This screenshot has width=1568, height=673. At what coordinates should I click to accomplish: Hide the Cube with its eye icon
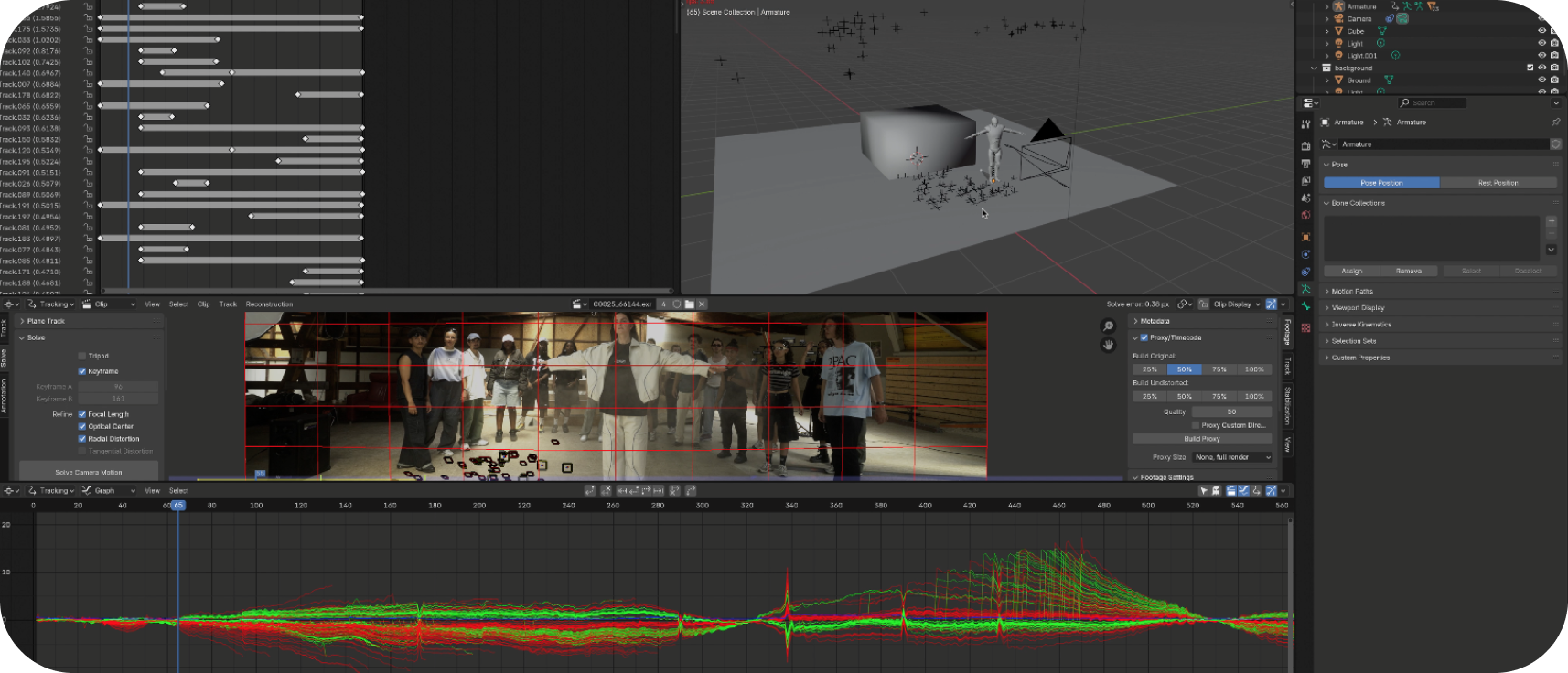[x=1541, y=31]
